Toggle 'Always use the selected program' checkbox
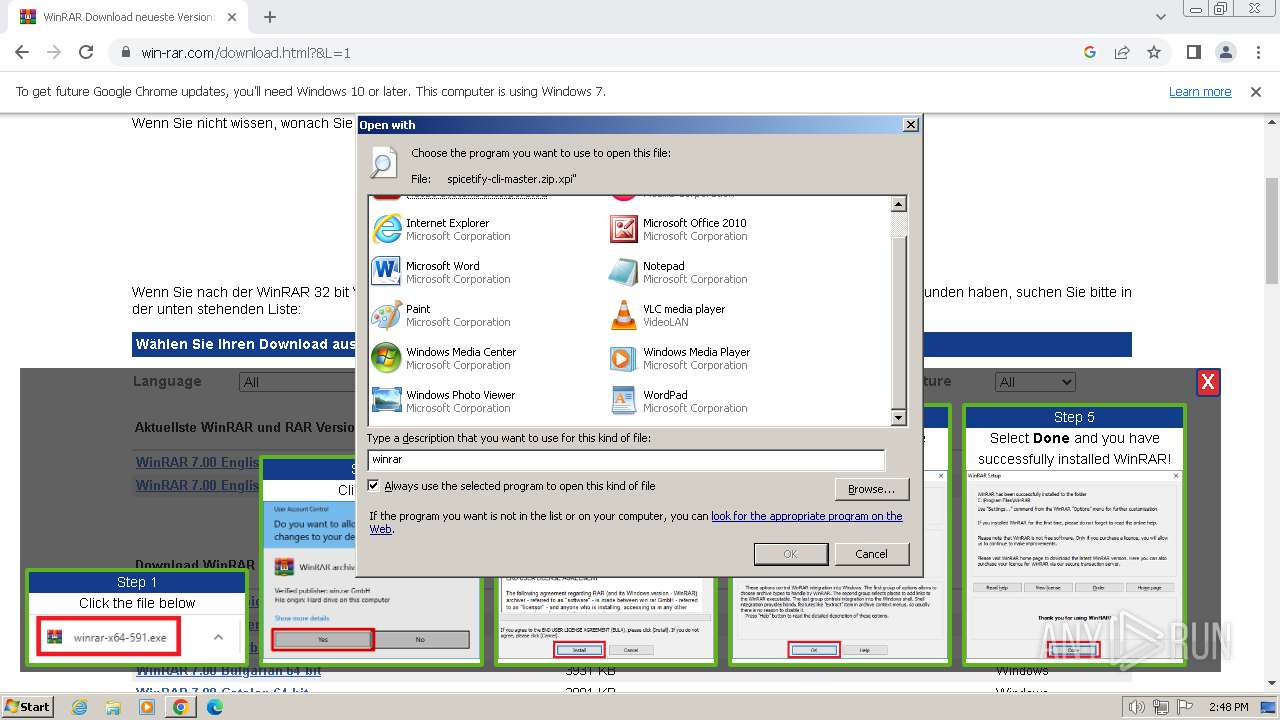 click(374, 486)
